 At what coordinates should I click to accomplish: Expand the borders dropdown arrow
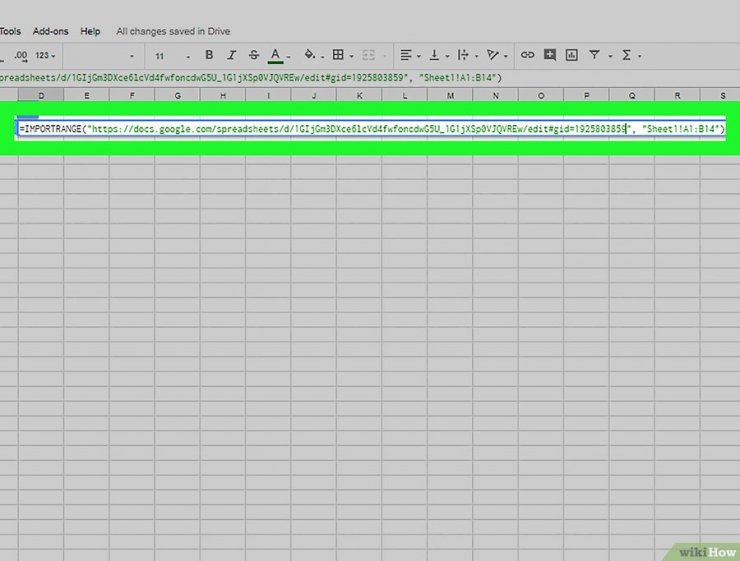(351, 57)
